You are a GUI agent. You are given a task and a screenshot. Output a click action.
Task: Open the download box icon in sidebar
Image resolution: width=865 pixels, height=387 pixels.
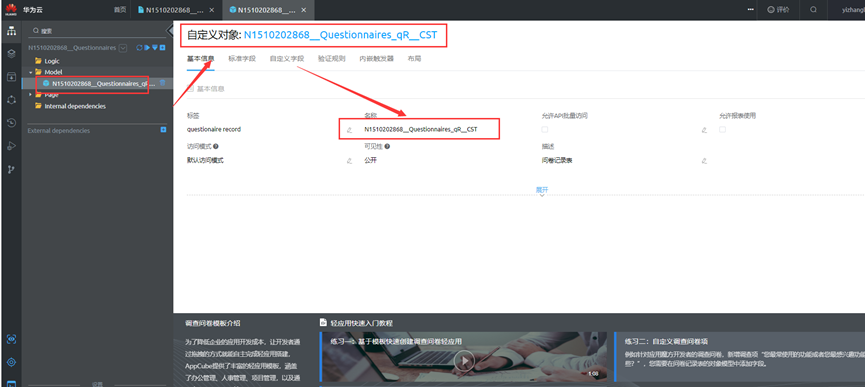(x=11, y=77)
